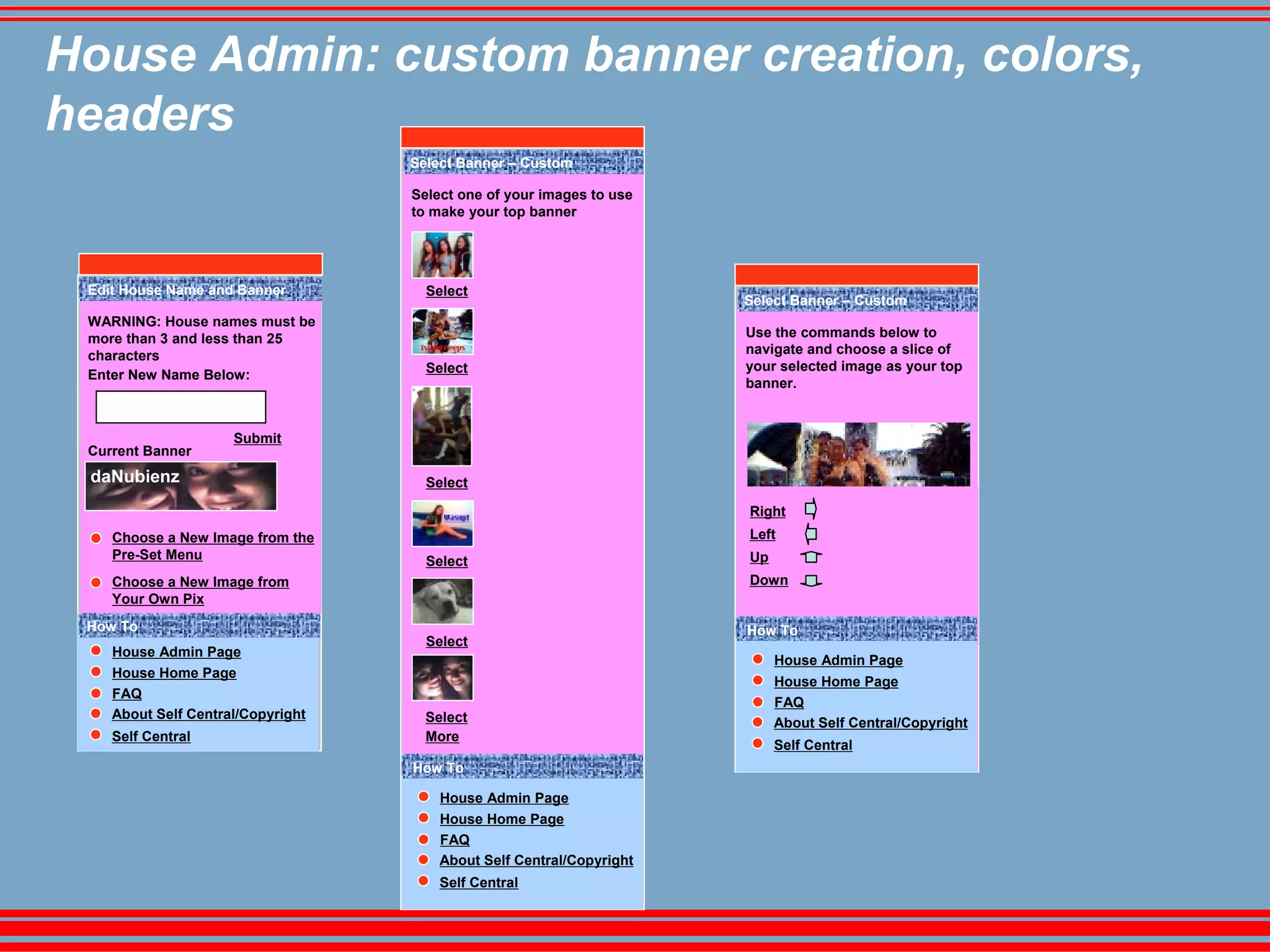Open Self Central link in right panel
Screen dimensions: 1270x952
(x=812, y=745)
